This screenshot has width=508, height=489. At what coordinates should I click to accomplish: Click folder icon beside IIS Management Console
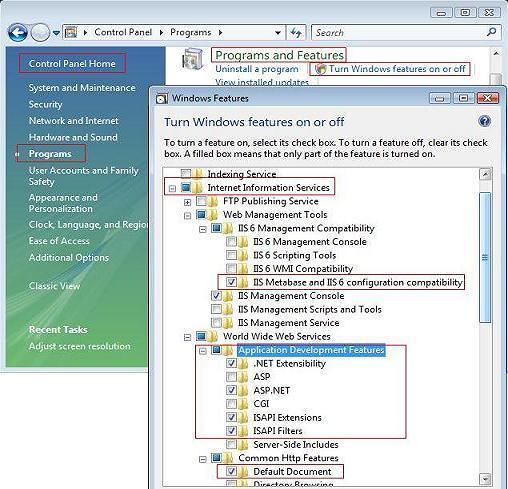tap(228, 296)
